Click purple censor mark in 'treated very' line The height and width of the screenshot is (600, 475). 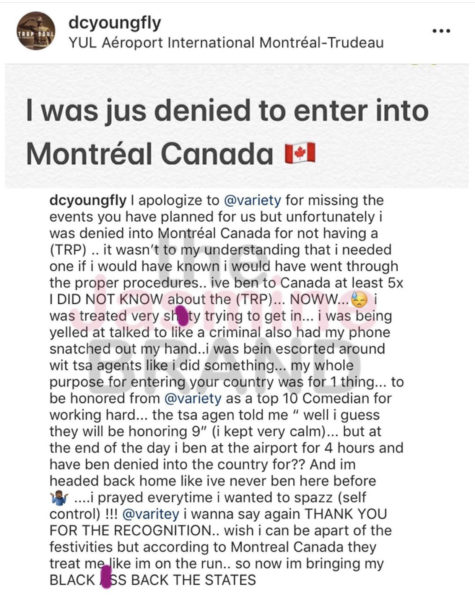tap(183, 315)
